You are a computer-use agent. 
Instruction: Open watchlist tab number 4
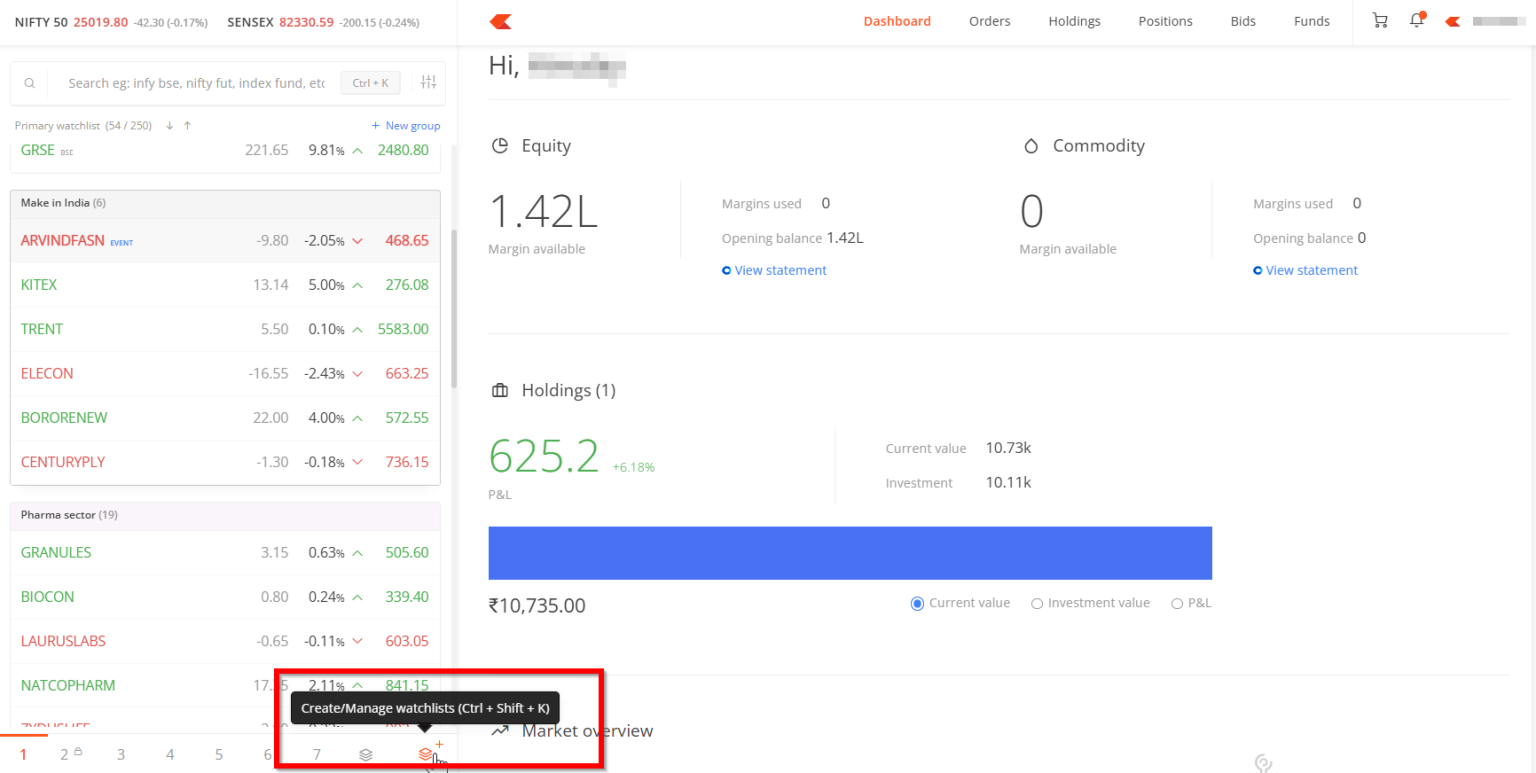[x=170, y=753]
